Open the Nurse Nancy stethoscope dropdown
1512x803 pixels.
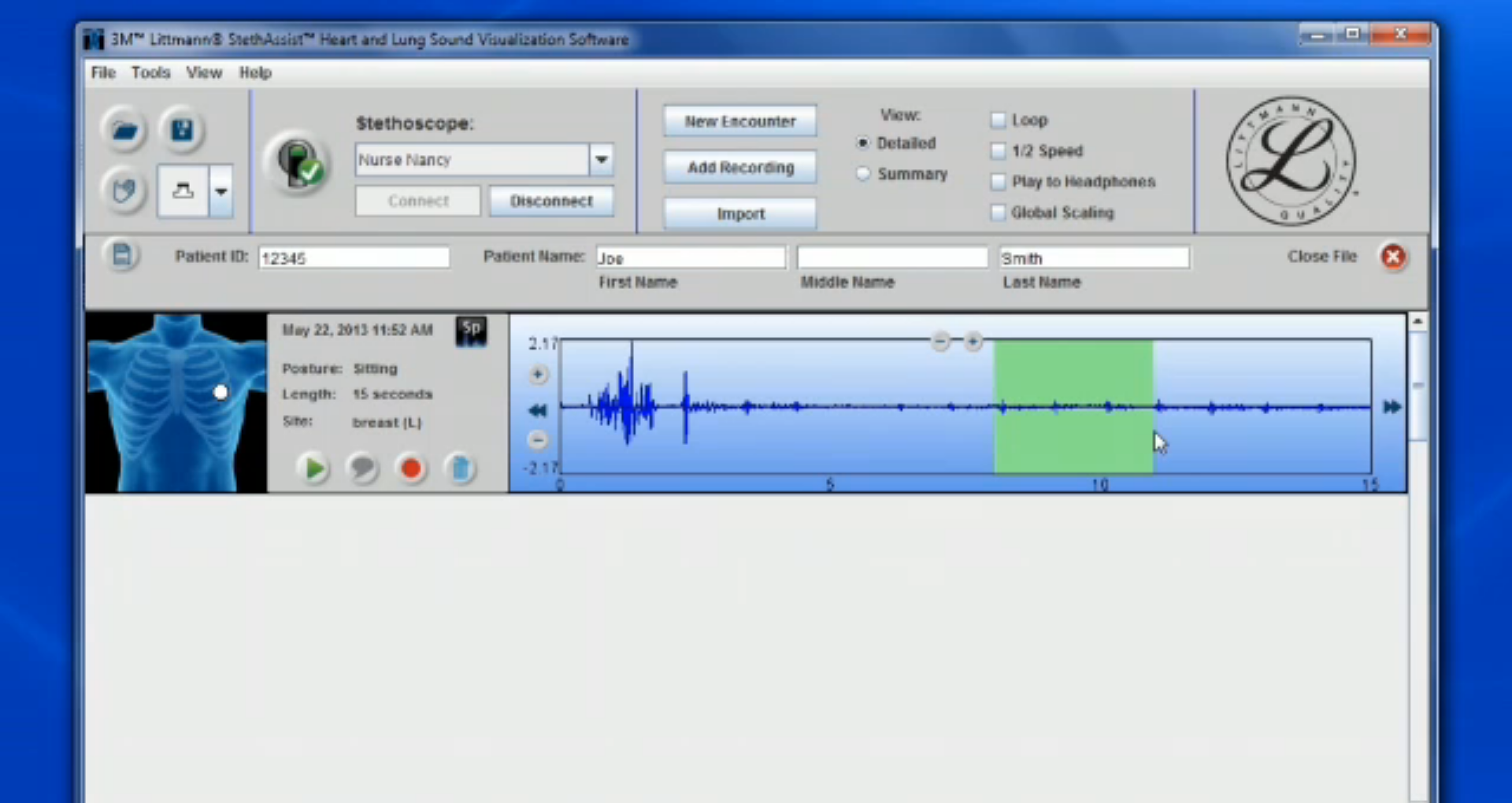click(x=602, y=160)
